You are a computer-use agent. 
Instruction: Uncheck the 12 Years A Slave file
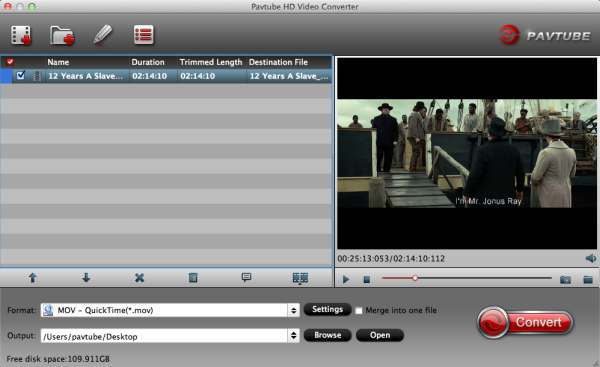[x=21, y=75]
